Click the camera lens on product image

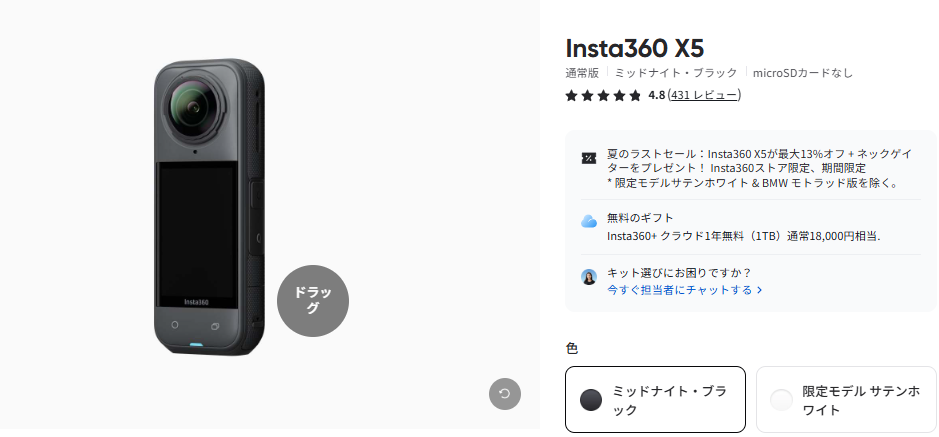193,108
